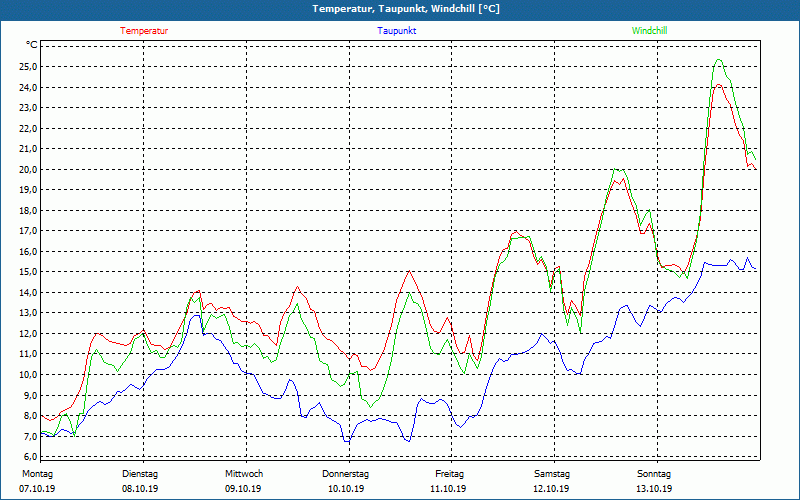
Task: Select the Dienstag 08.10.19 axis label
Action: [140, 481]
